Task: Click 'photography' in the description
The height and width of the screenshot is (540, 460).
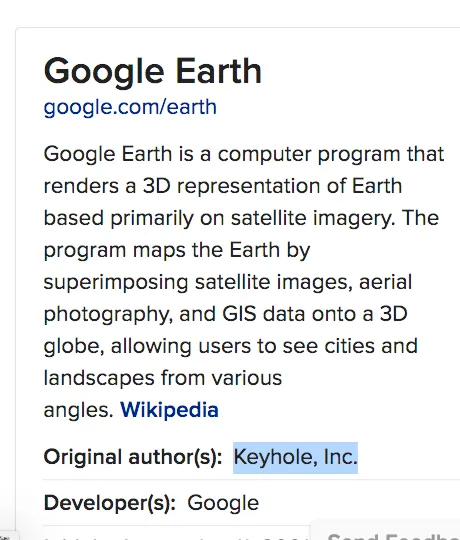Action: [x=108, y=315]
